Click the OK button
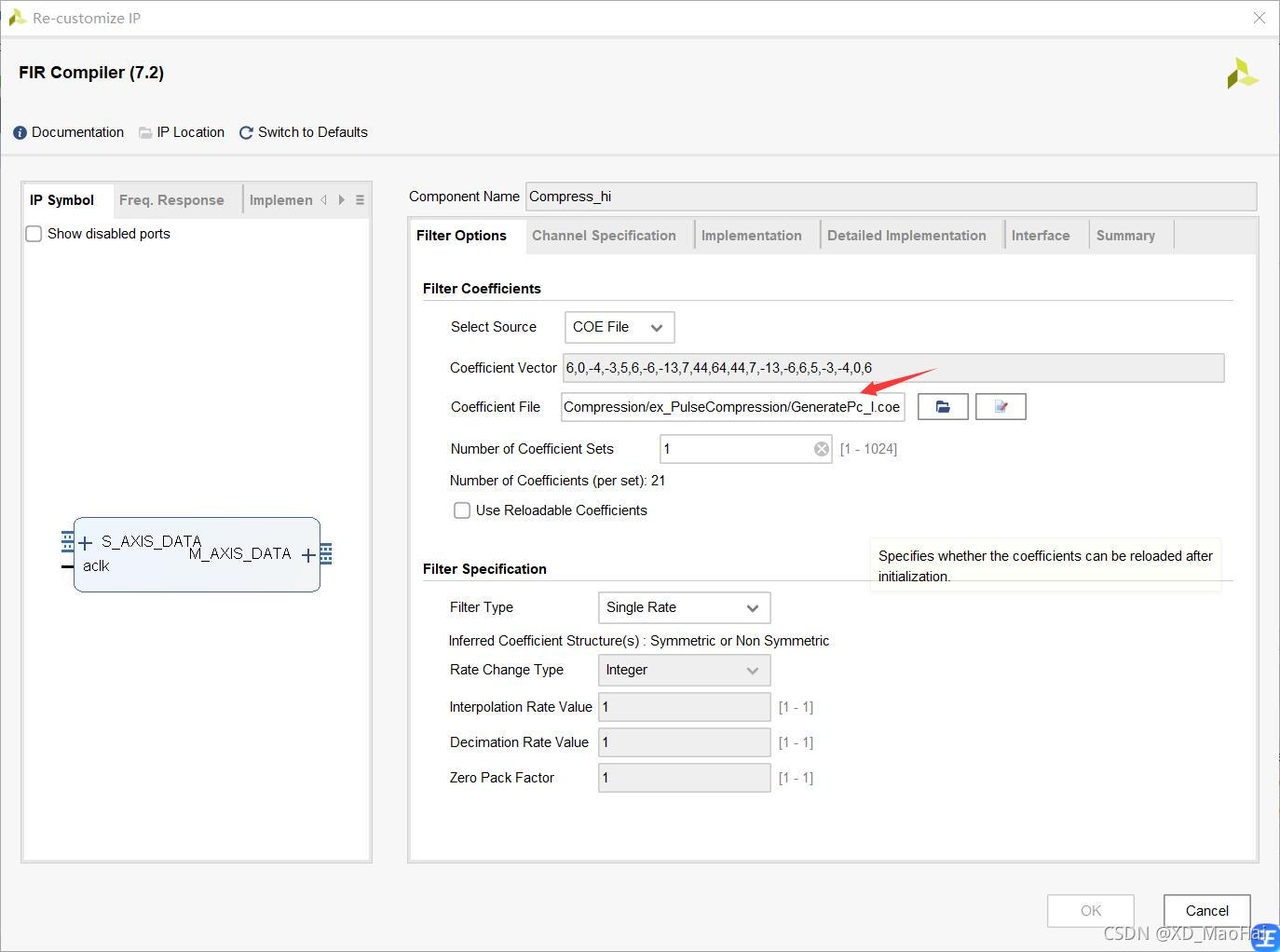The width and height of the screenshot is (1280, 952). (1091, 911)
